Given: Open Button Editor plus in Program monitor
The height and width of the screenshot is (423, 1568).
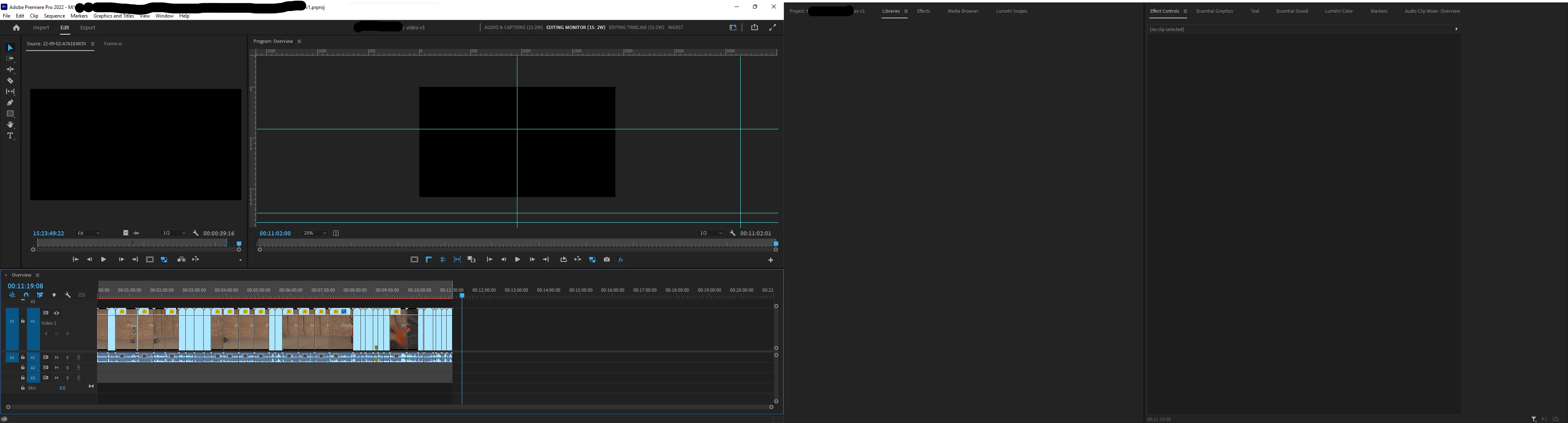Looking at the screenshot, I should click(771, 260).
